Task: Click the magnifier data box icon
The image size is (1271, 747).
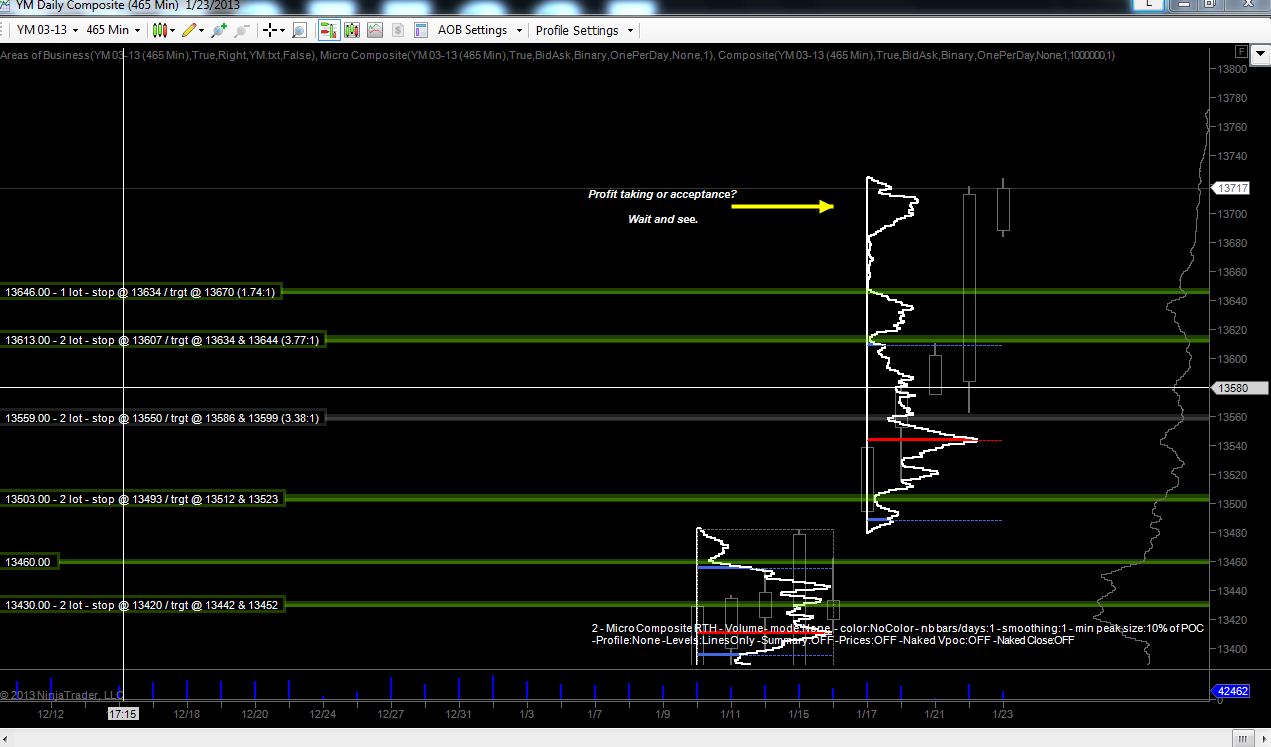Action: coord(299,30)
